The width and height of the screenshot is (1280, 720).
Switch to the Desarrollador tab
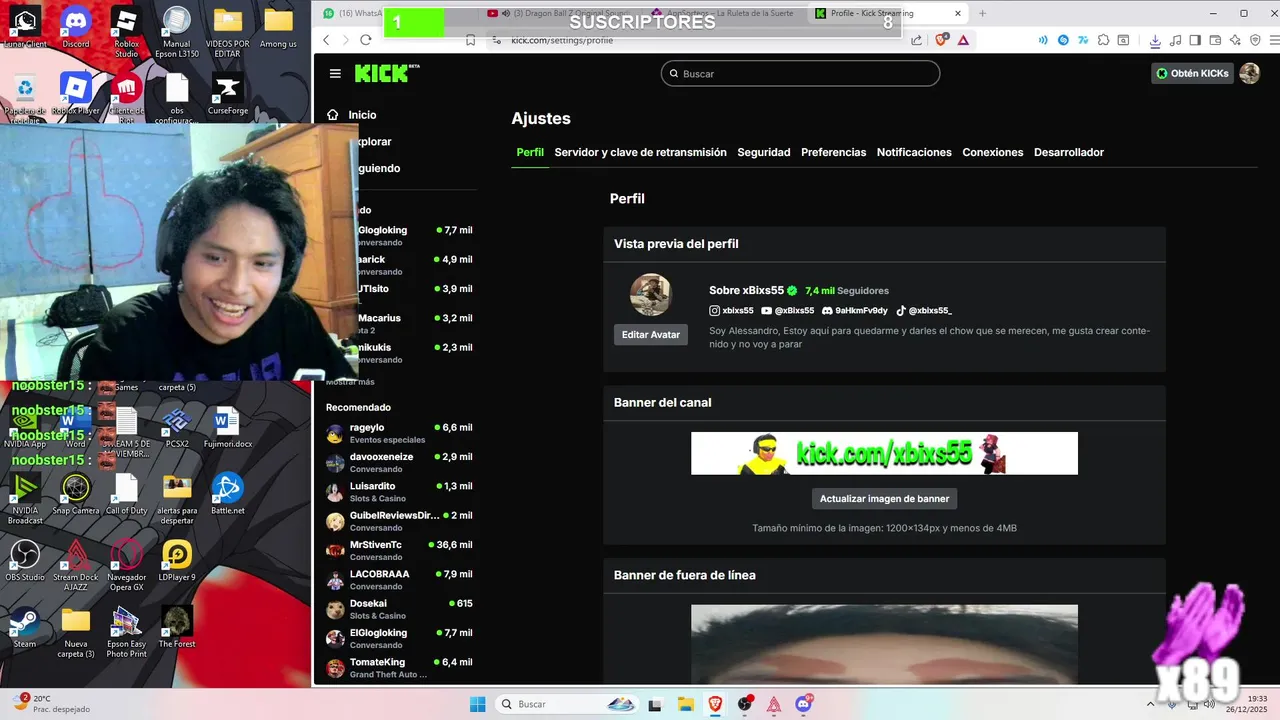1069,152
